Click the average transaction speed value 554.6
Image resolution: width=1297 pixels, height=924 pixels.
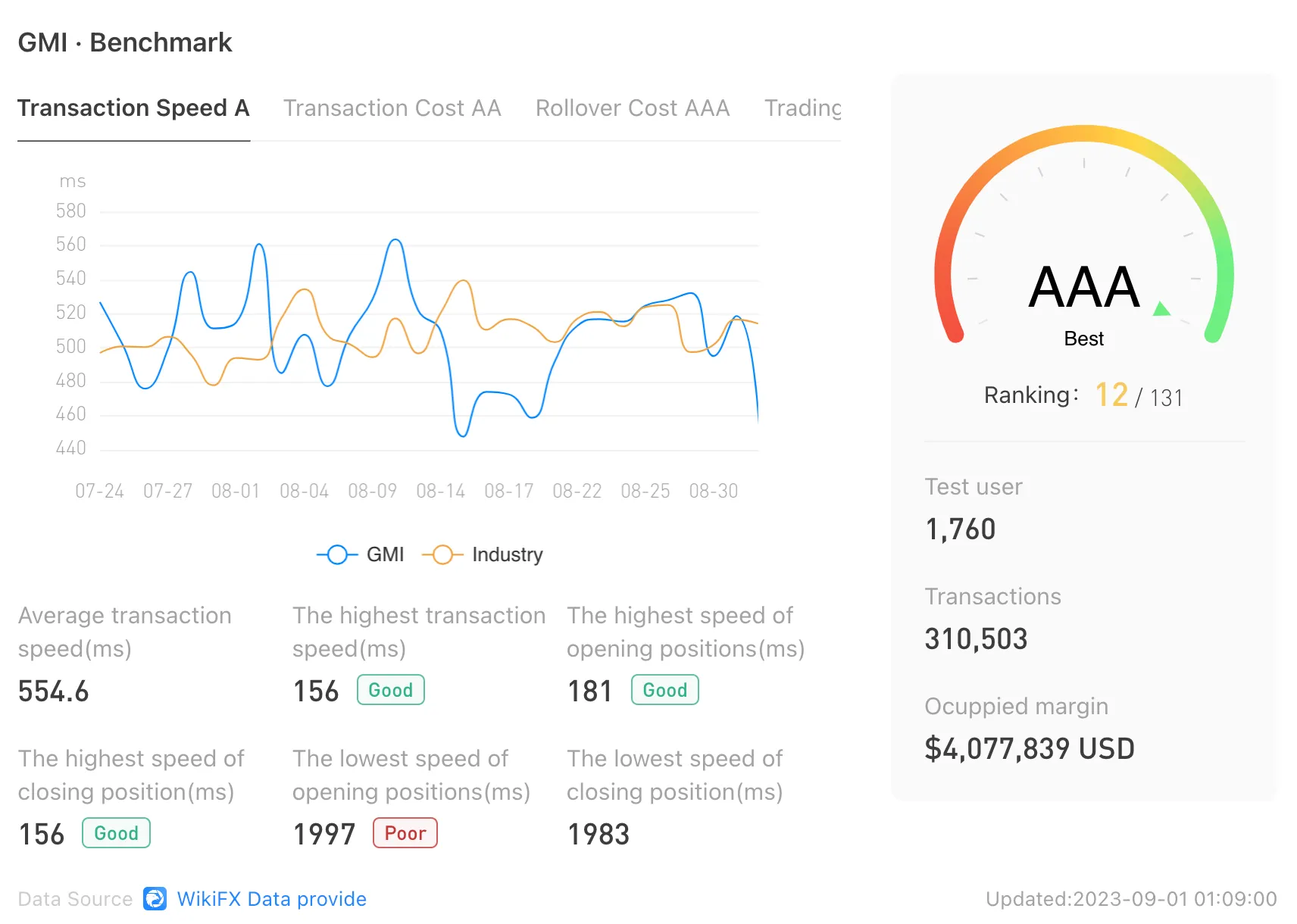click(x=54, y=691)
